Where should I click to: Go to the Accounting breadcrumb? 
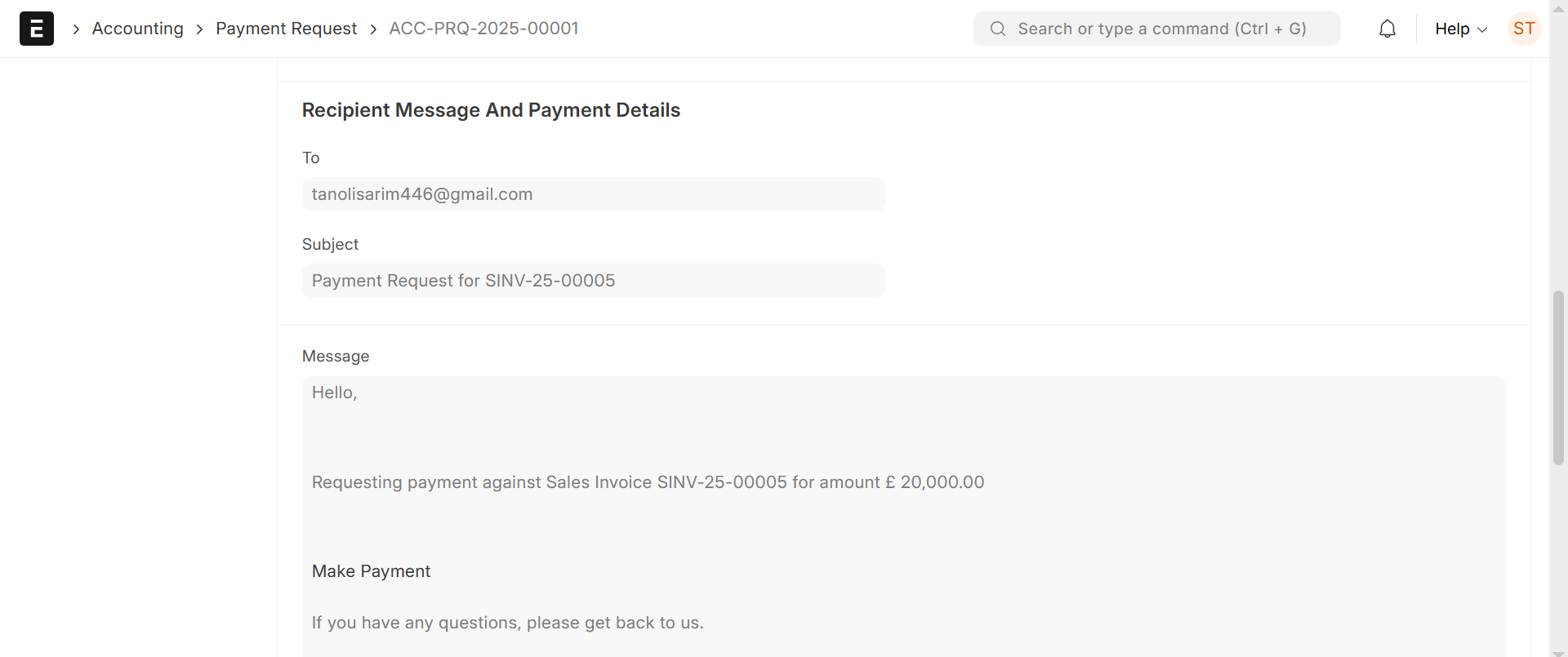[x=138, y=29]
